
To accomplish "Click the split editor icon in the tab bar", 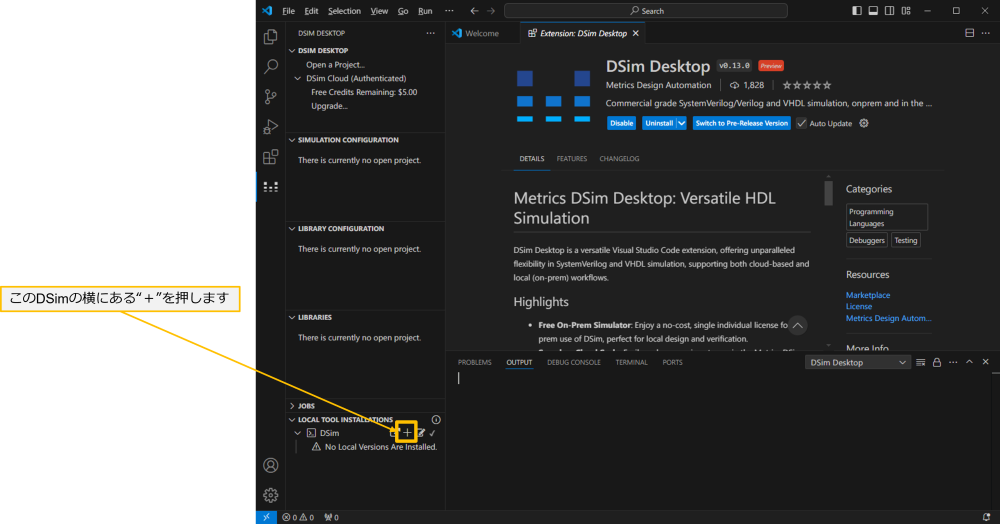I will coord(969,33).
